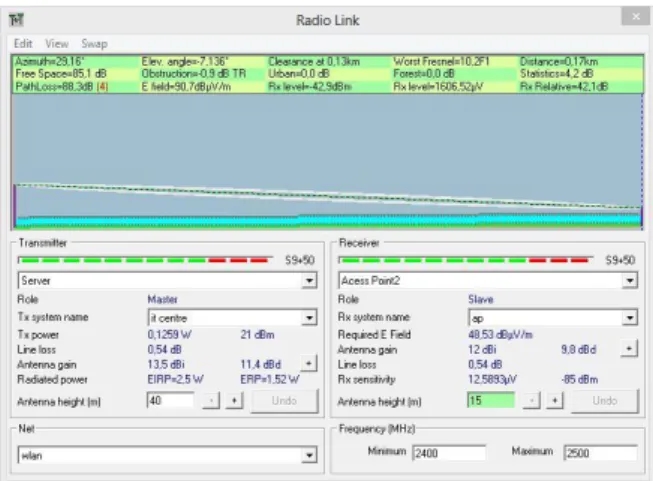The height and width of the screenshot is (481, 653).
Task: Click the plus button beside transmitter antenna gain
Action: coord(309,364)
